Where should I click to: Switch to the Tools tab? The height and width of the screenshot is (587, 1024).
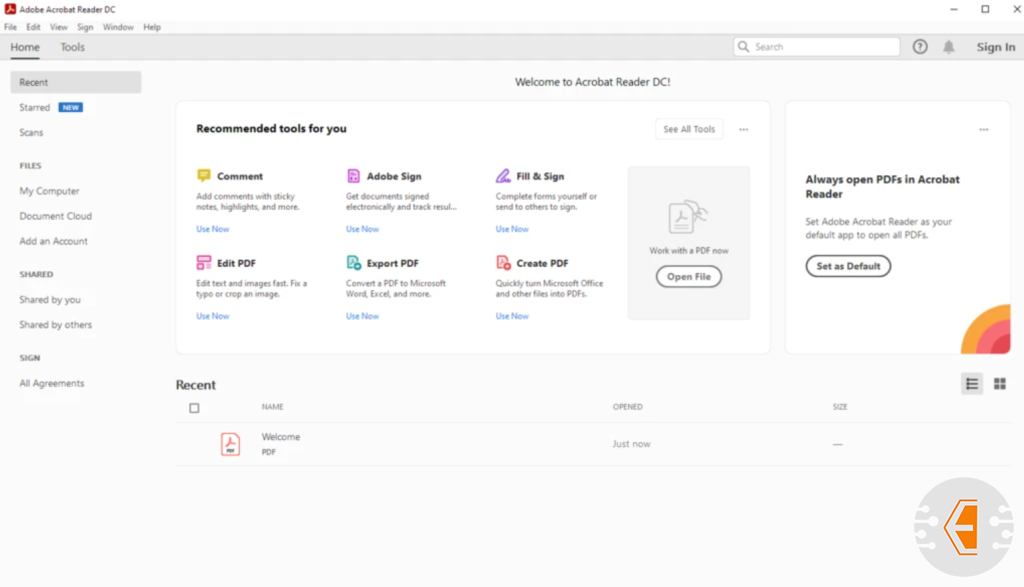pos(73,47)
